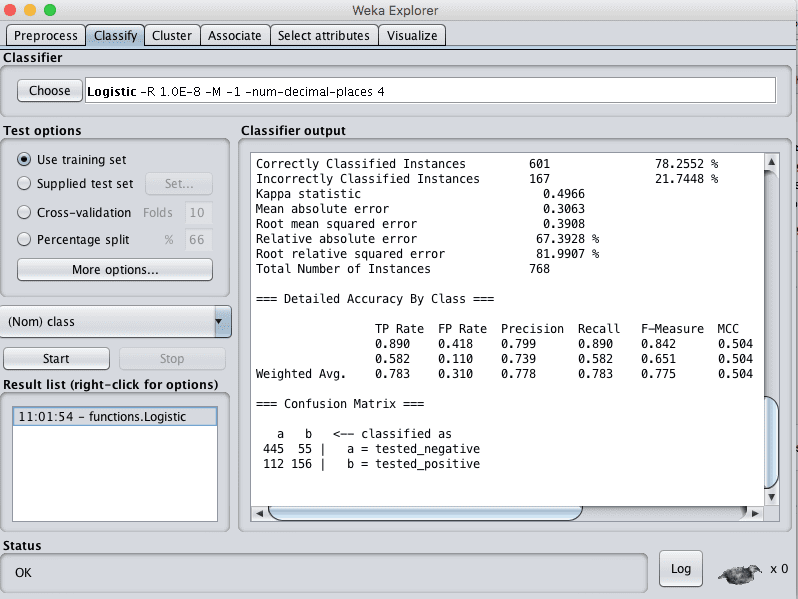Click the Choose classifier button
Image resolution: width=798 pixels, height=599 pixels.
point(49,91)
